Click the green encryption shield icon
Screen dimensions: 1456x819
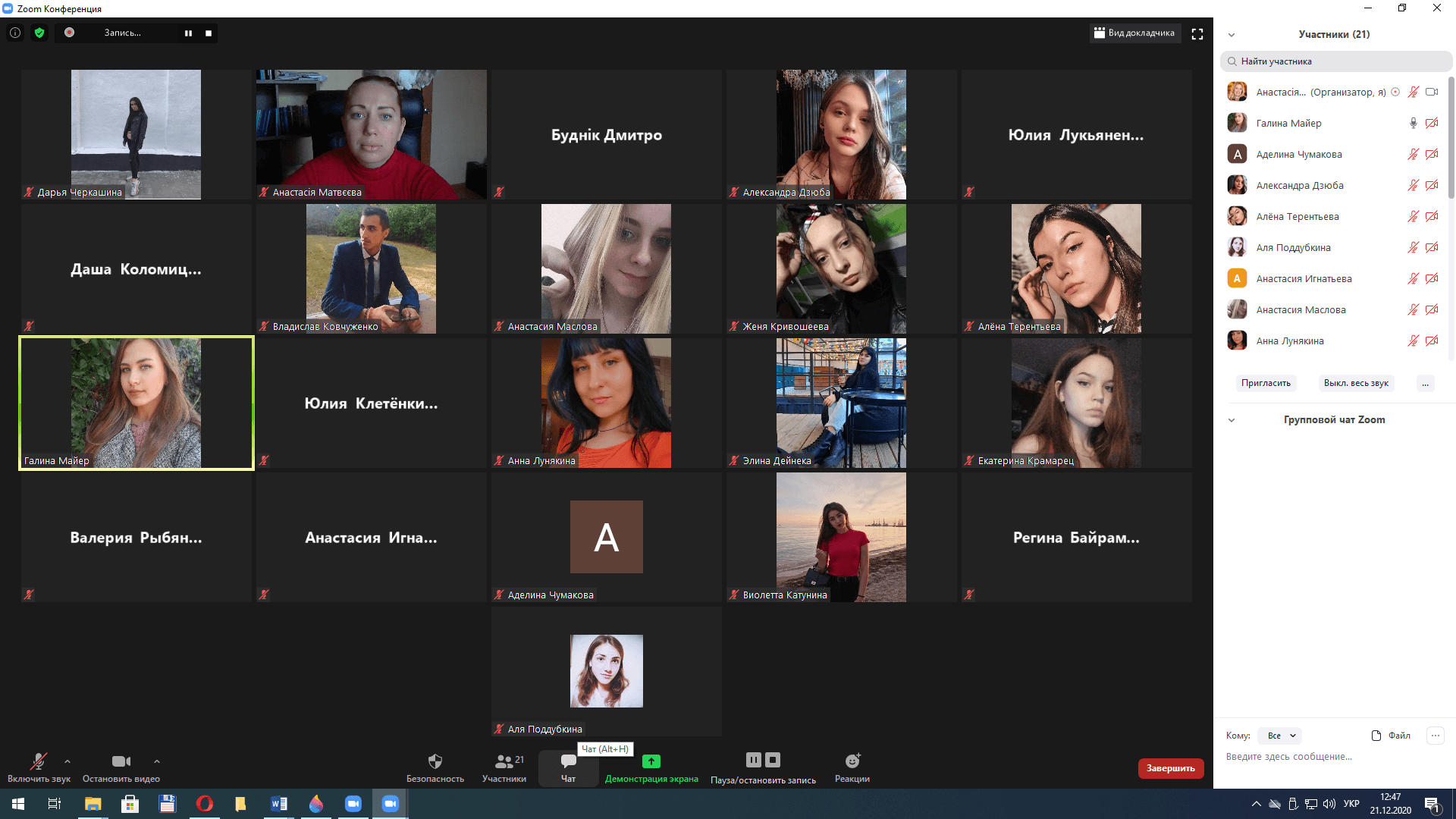[x=39, y=33]
